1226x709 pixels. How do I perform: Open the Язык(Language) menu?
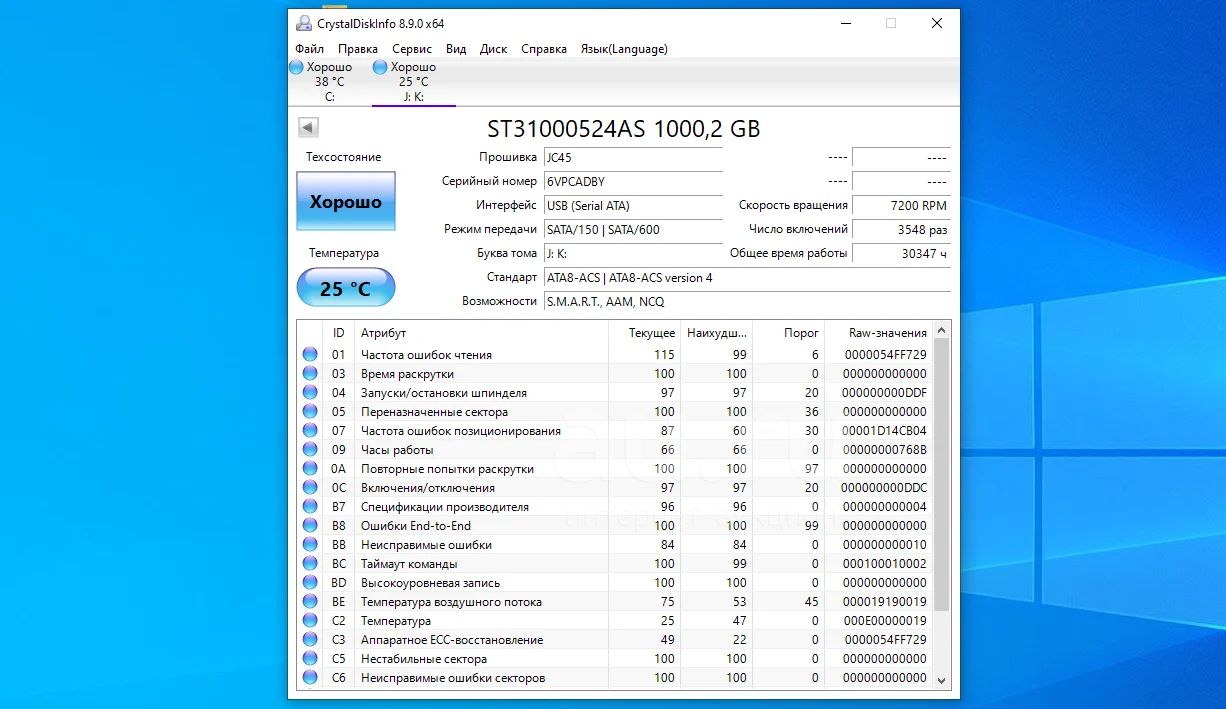click(624, 49)
